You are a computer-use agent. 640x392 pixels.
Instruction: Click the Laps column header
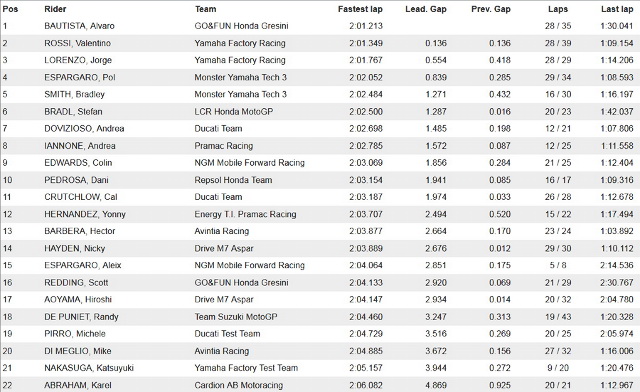tap(558, 9)
